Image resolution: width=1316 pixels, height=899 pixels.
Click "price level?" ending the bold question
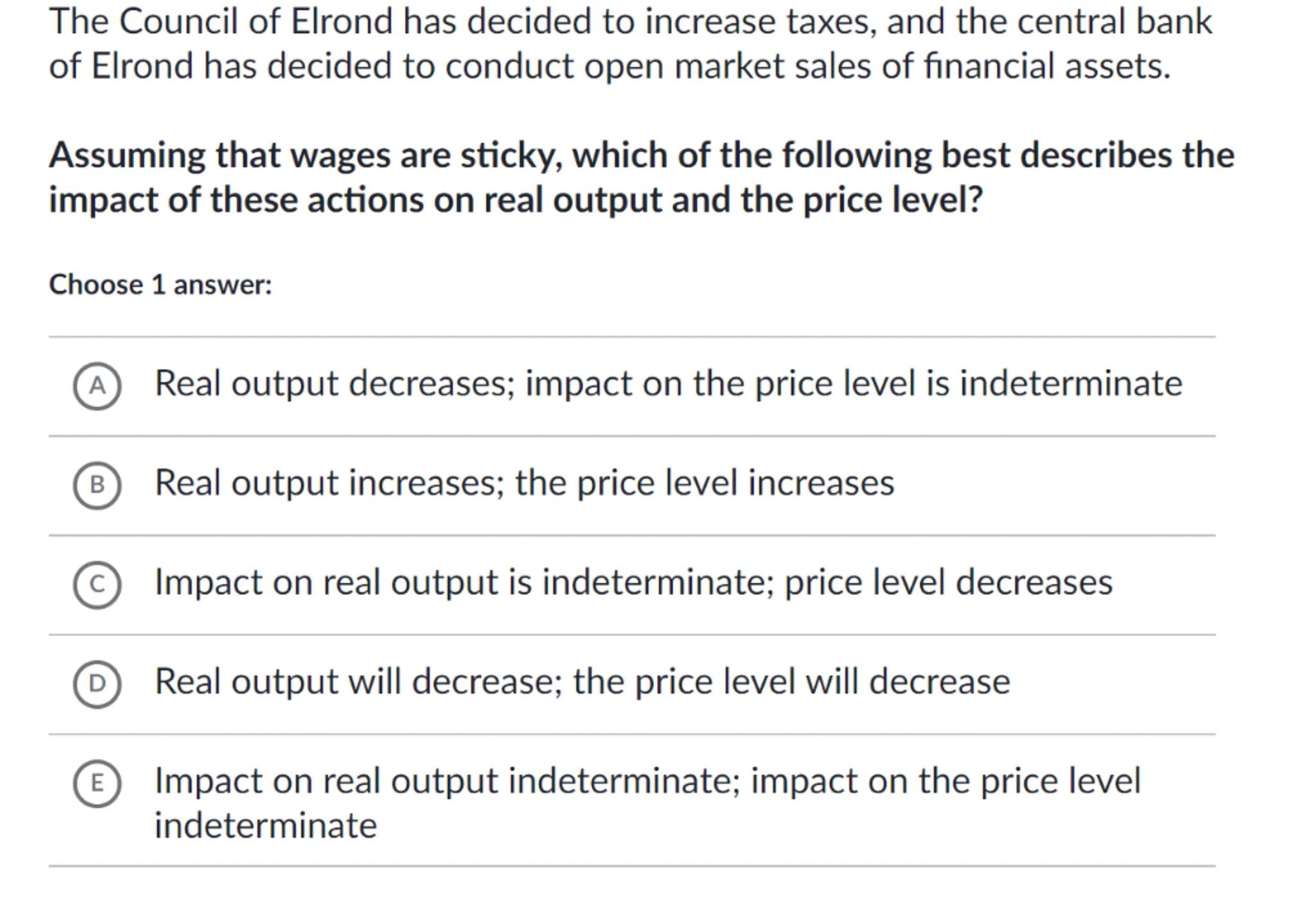pyautogui.click(x=893, y=200)
